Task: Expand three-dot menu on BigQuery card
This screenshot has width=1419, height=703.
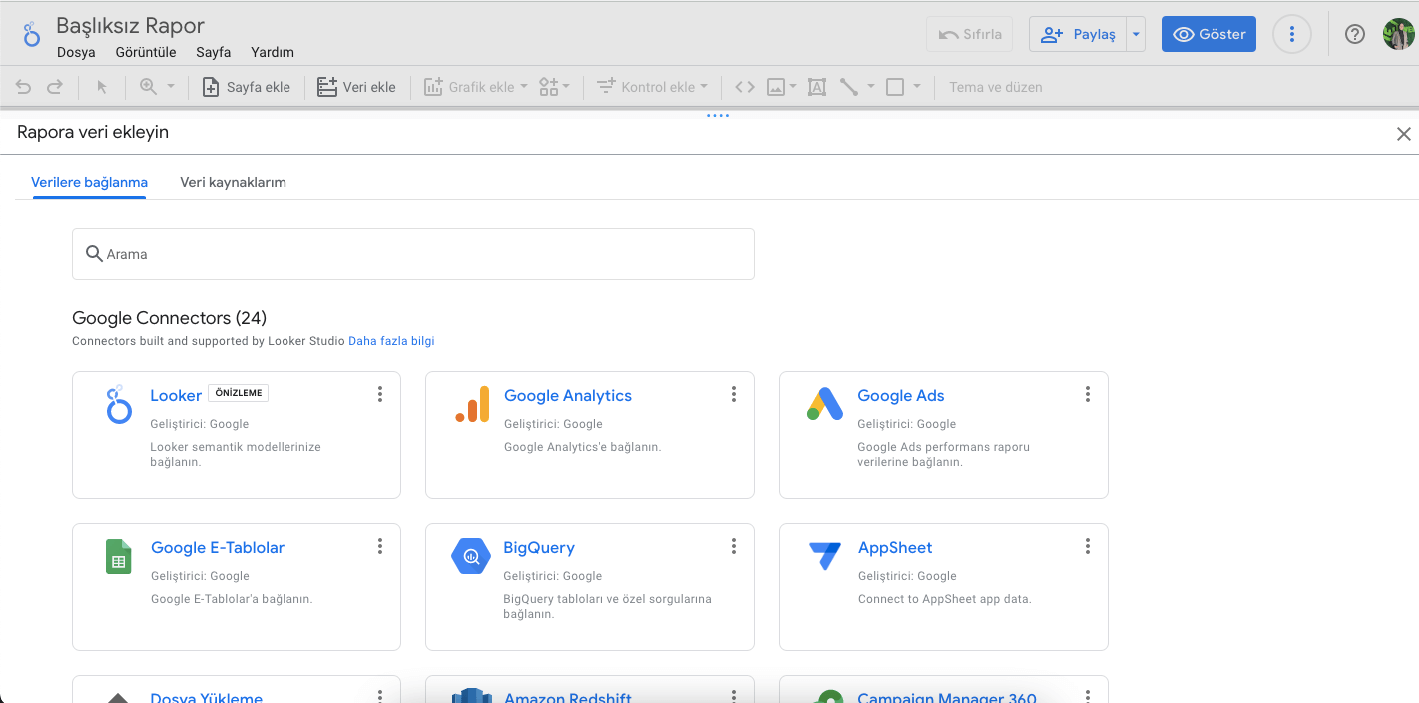Action: point(734,547)
